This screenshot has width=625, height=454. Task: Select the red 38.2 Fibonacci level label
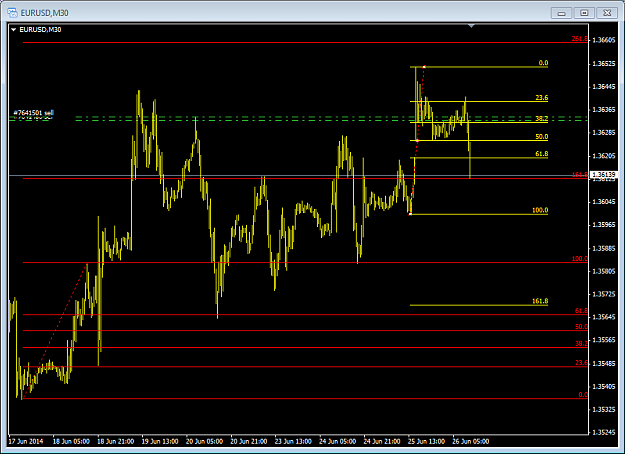point(581,344)
